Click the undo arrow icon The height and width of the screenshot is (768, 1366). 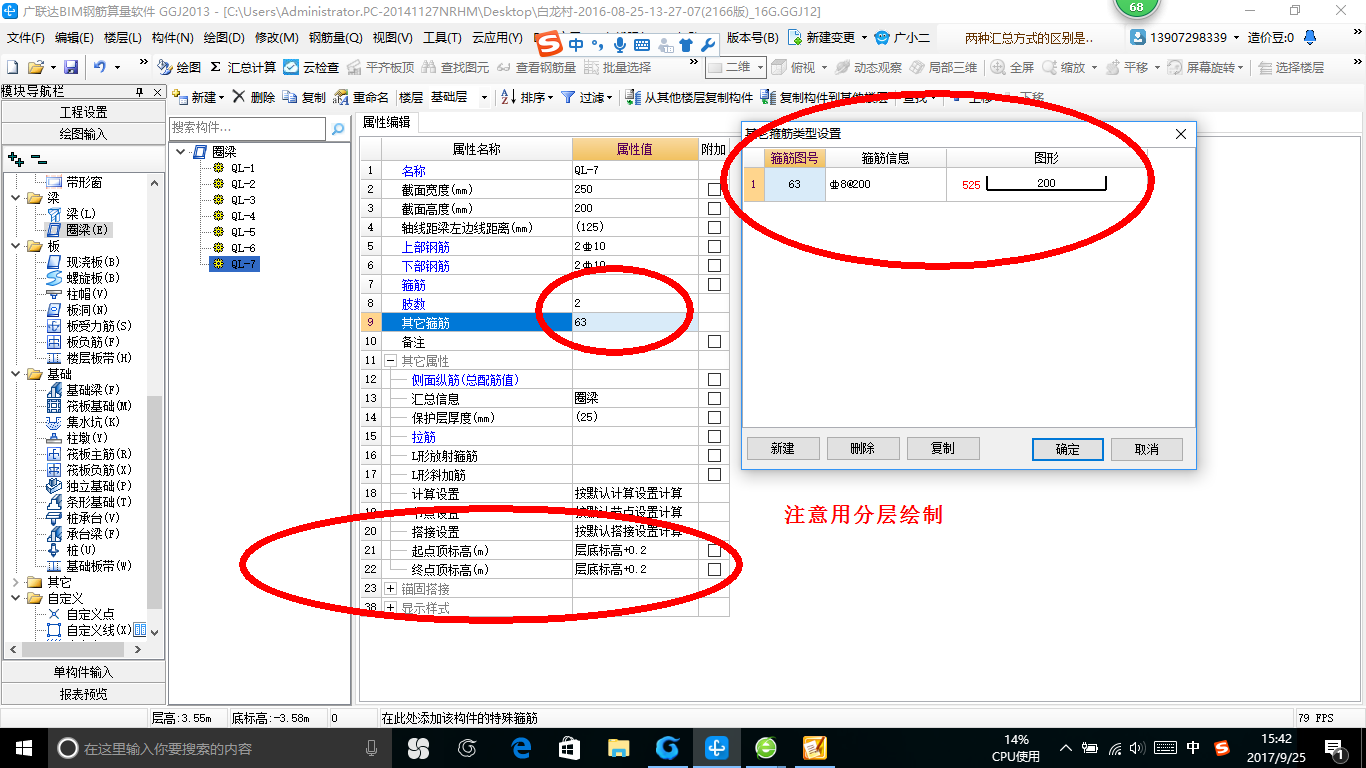pyautogui.click(x=100, y=67)
